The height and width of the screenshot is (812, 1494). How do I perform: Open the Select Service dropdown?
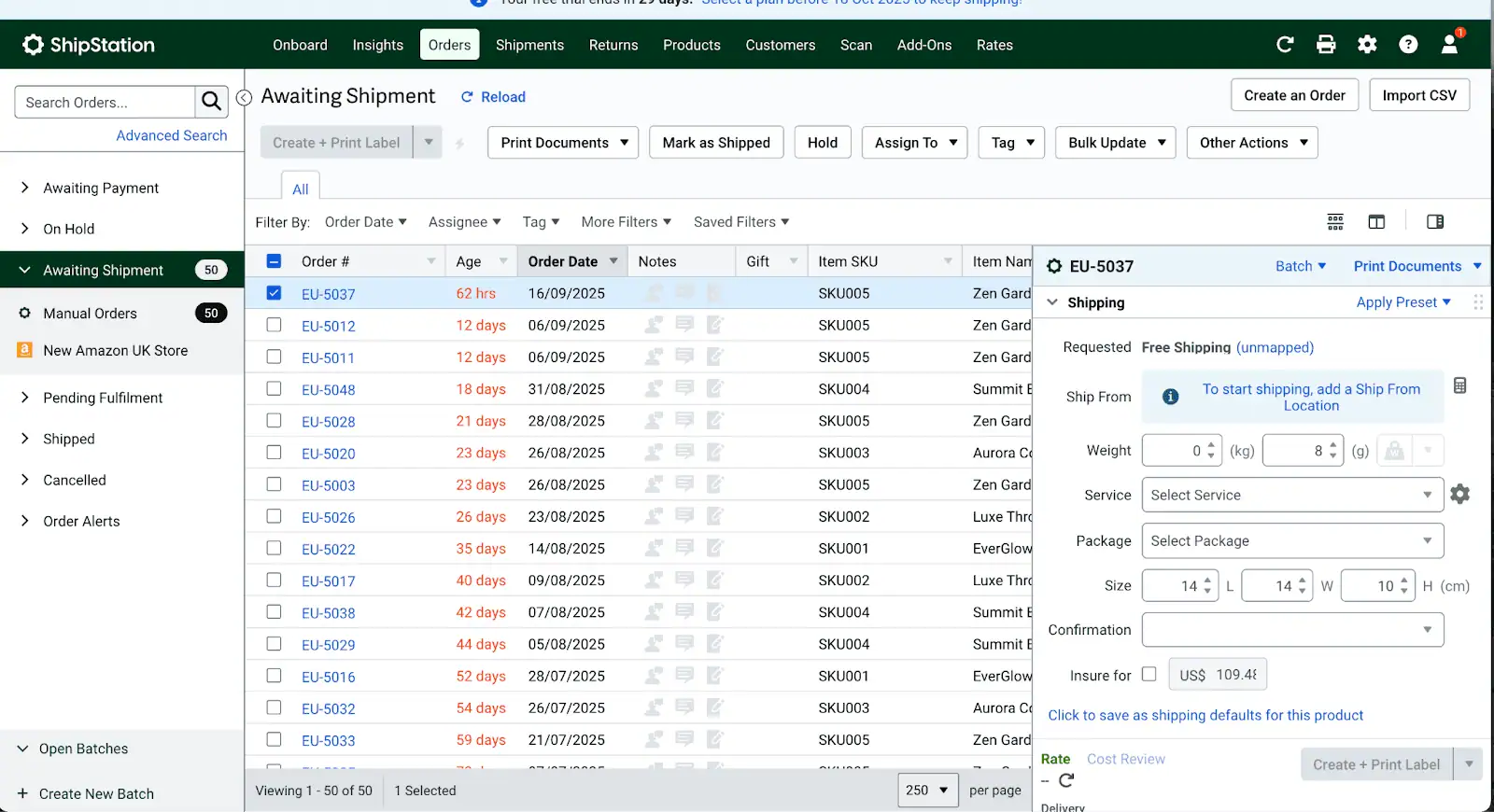click(1291, 495)
